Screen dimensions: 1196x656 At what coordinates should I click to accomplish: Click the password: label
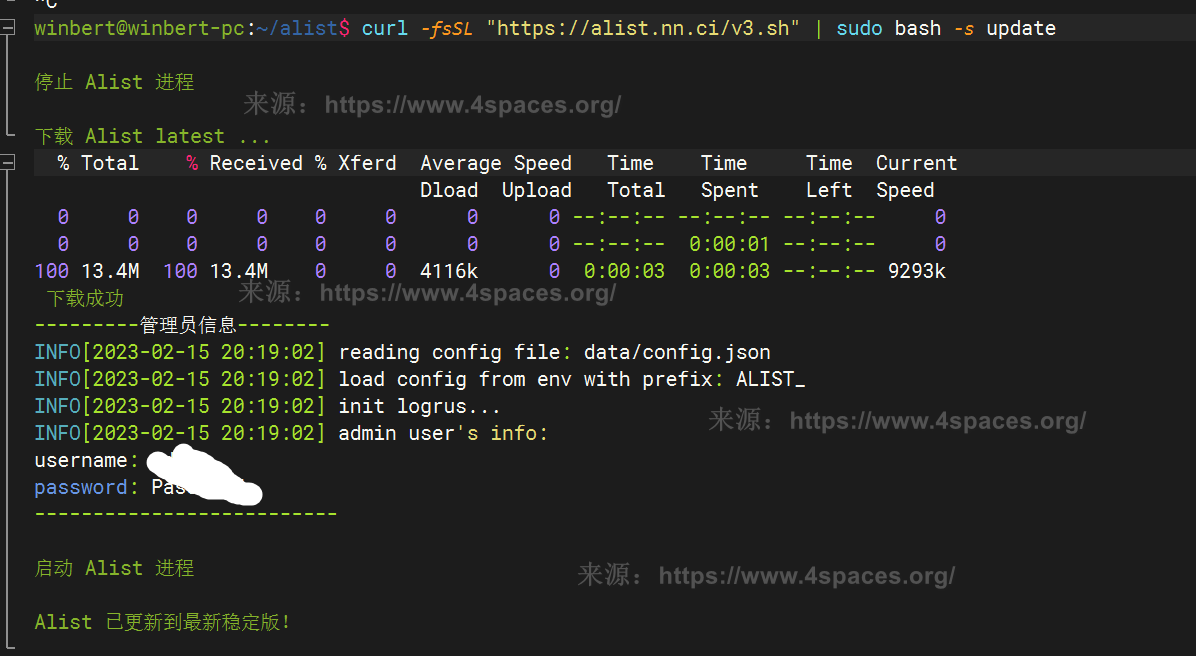pos(86,487)
